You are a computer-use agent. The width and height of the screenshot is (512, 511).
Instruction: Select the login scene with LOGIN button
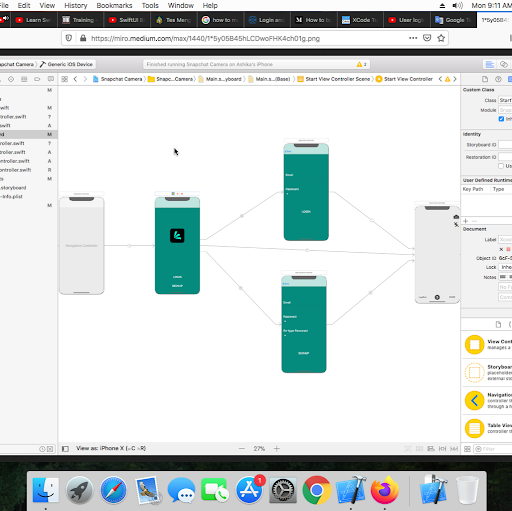(x=306, y=192)
